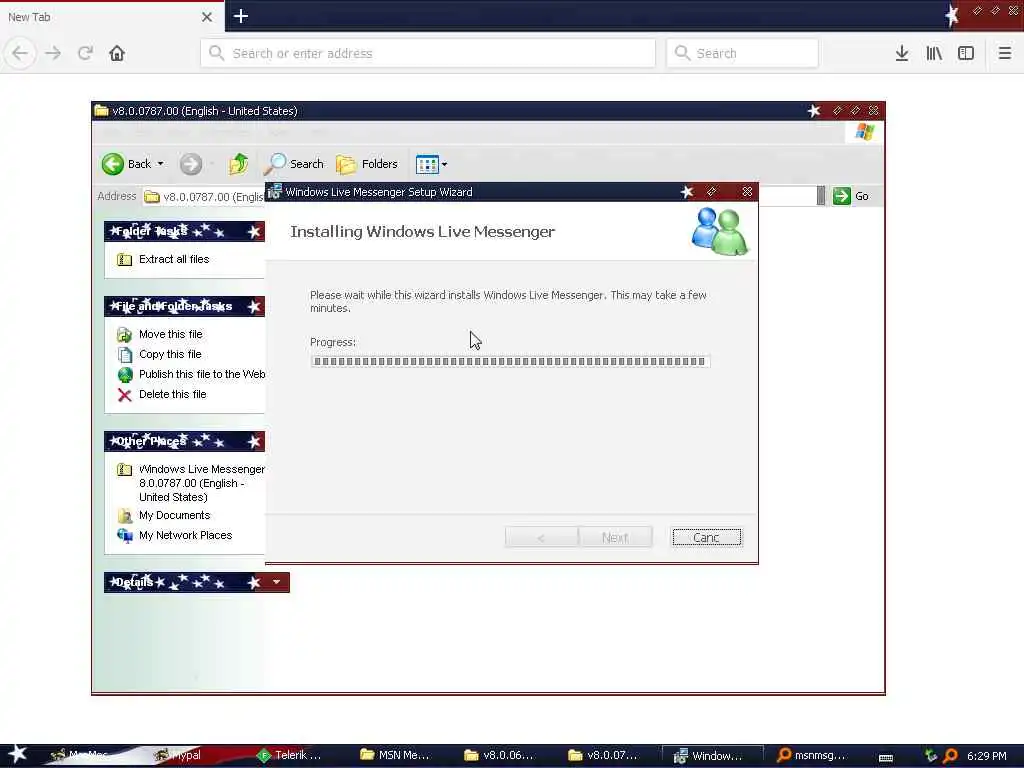Click the Explorer Search toolbar button
The width and height of the screenshot is (1024, 768).
[x=294, y=164]
